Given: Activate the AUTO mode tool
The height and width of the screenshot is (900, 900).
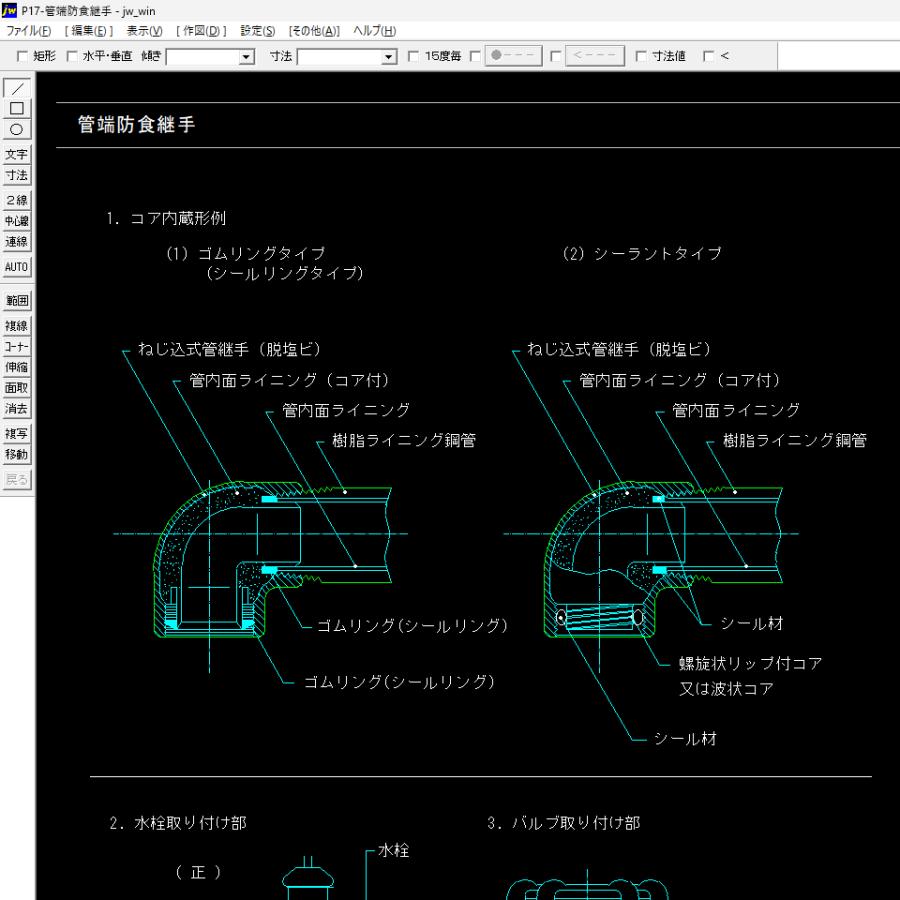Looking at the screenshot, I should coord(17,267).
